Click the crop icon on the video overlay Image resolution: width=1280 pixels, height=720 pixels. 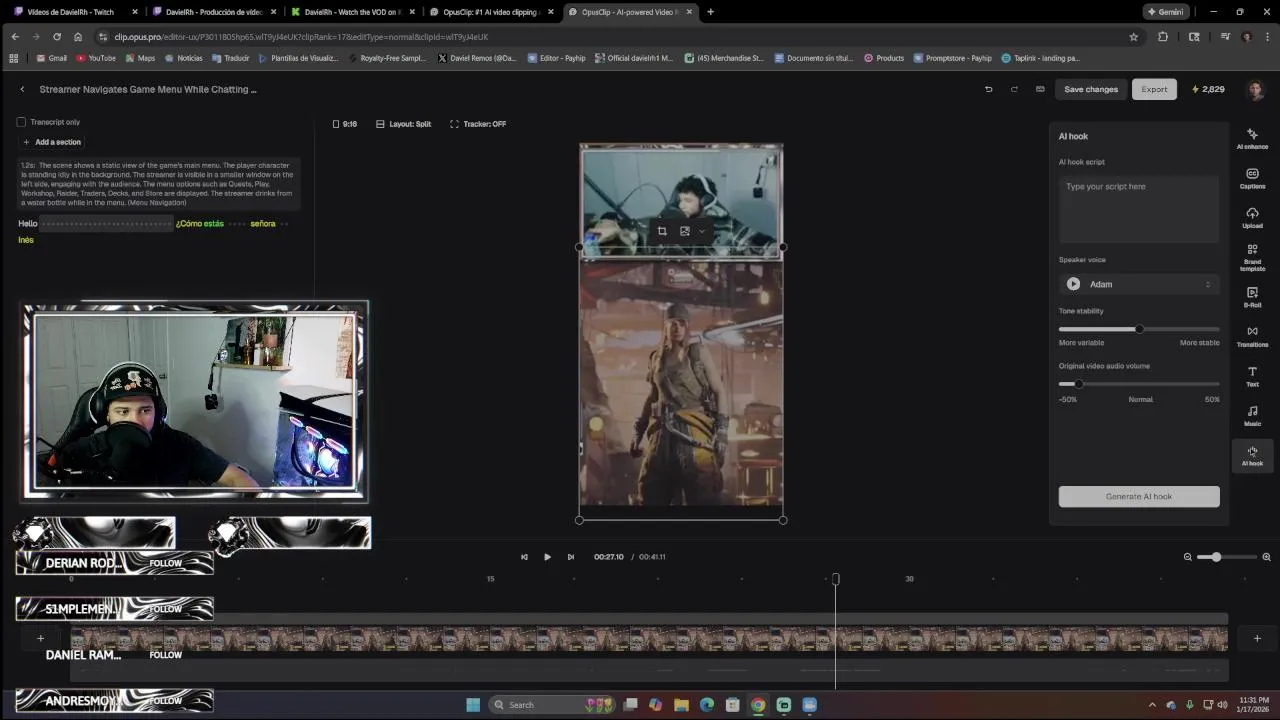(662, 231)
